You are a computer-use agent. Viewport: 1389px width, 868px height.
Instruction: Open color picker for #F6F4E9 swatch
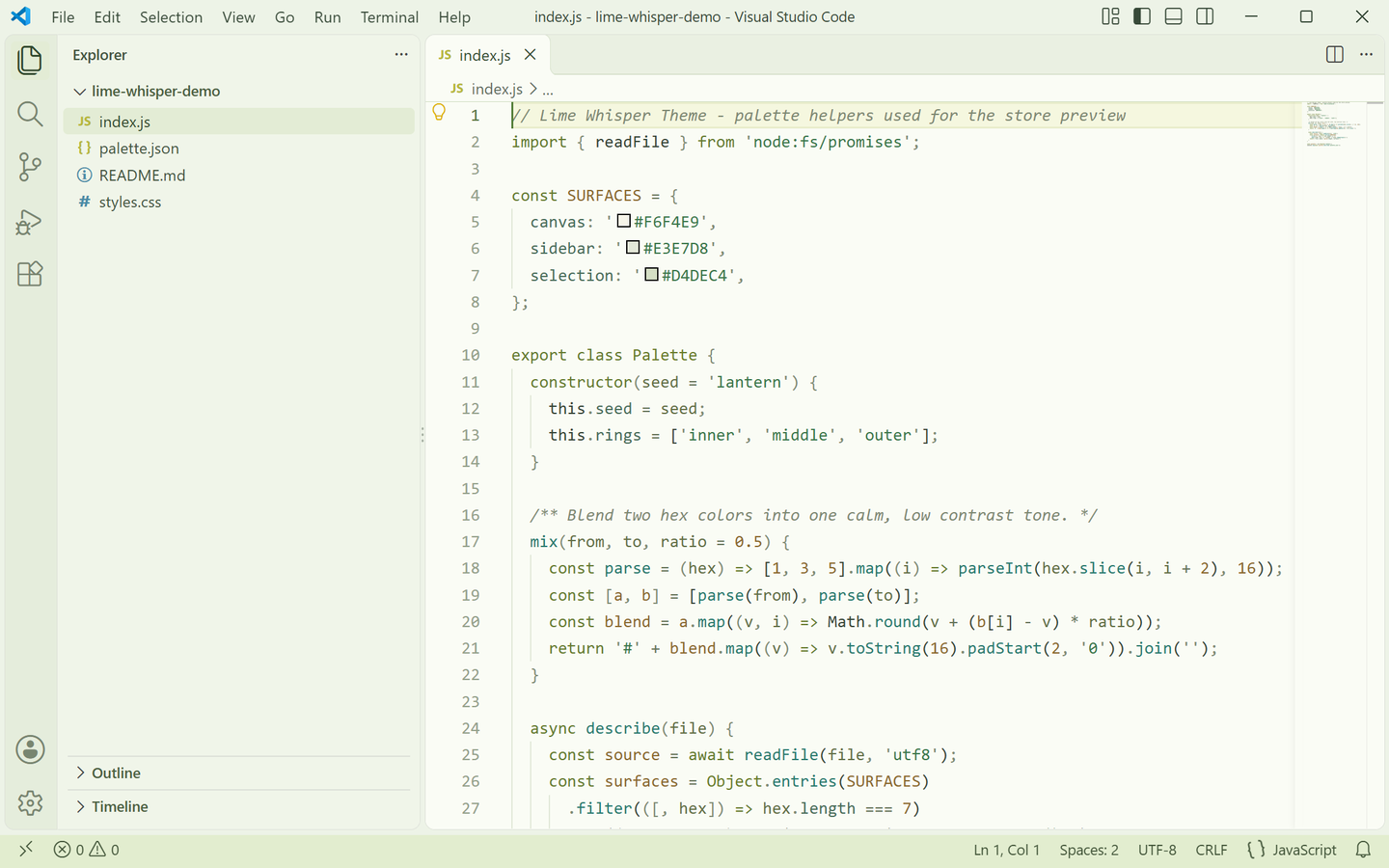pyautogui.click(x=624, y=221)
